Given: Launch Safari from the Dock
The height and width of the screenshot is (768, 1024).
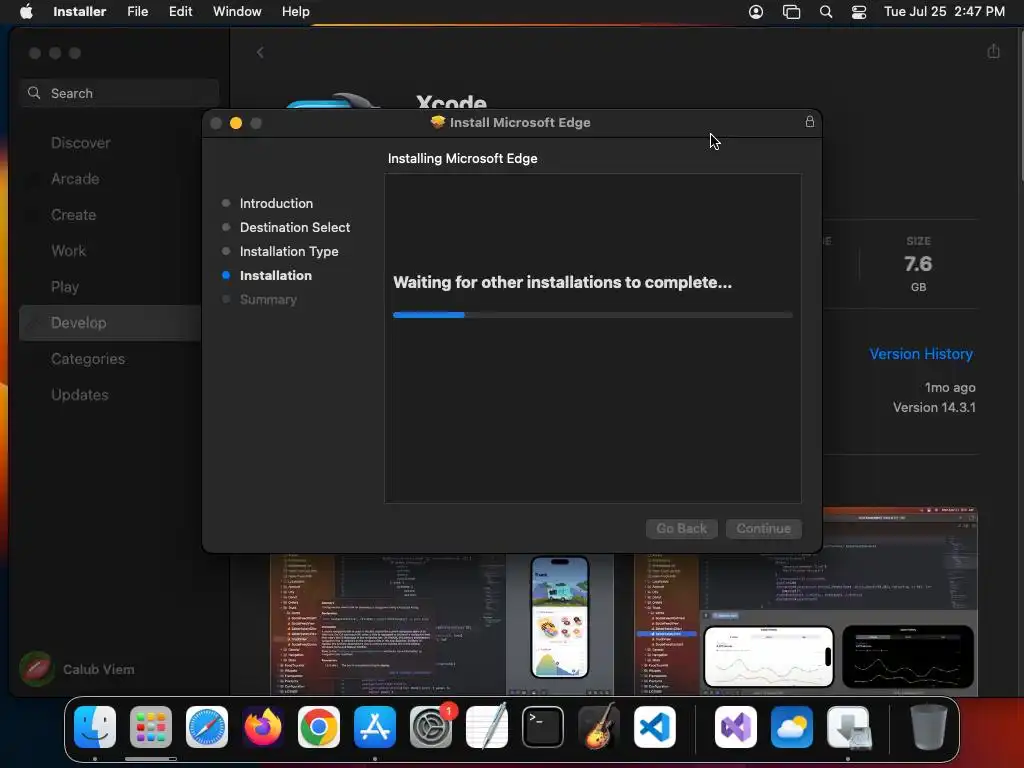Looking at the screenshot, I should [207, 727].
